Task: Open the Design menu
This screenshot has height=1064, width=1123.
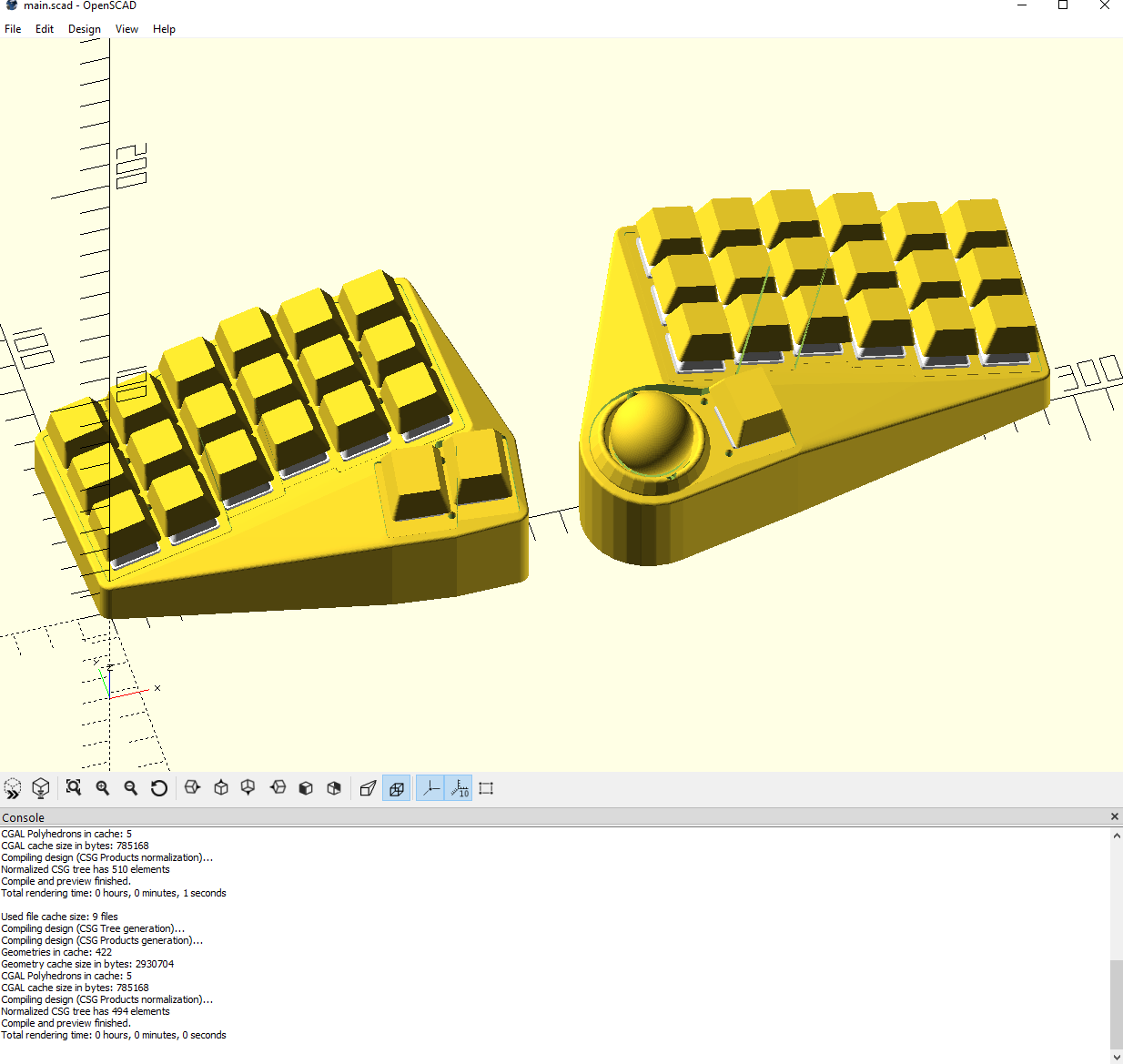Action: pyautogui.click(x=85, y=29)
